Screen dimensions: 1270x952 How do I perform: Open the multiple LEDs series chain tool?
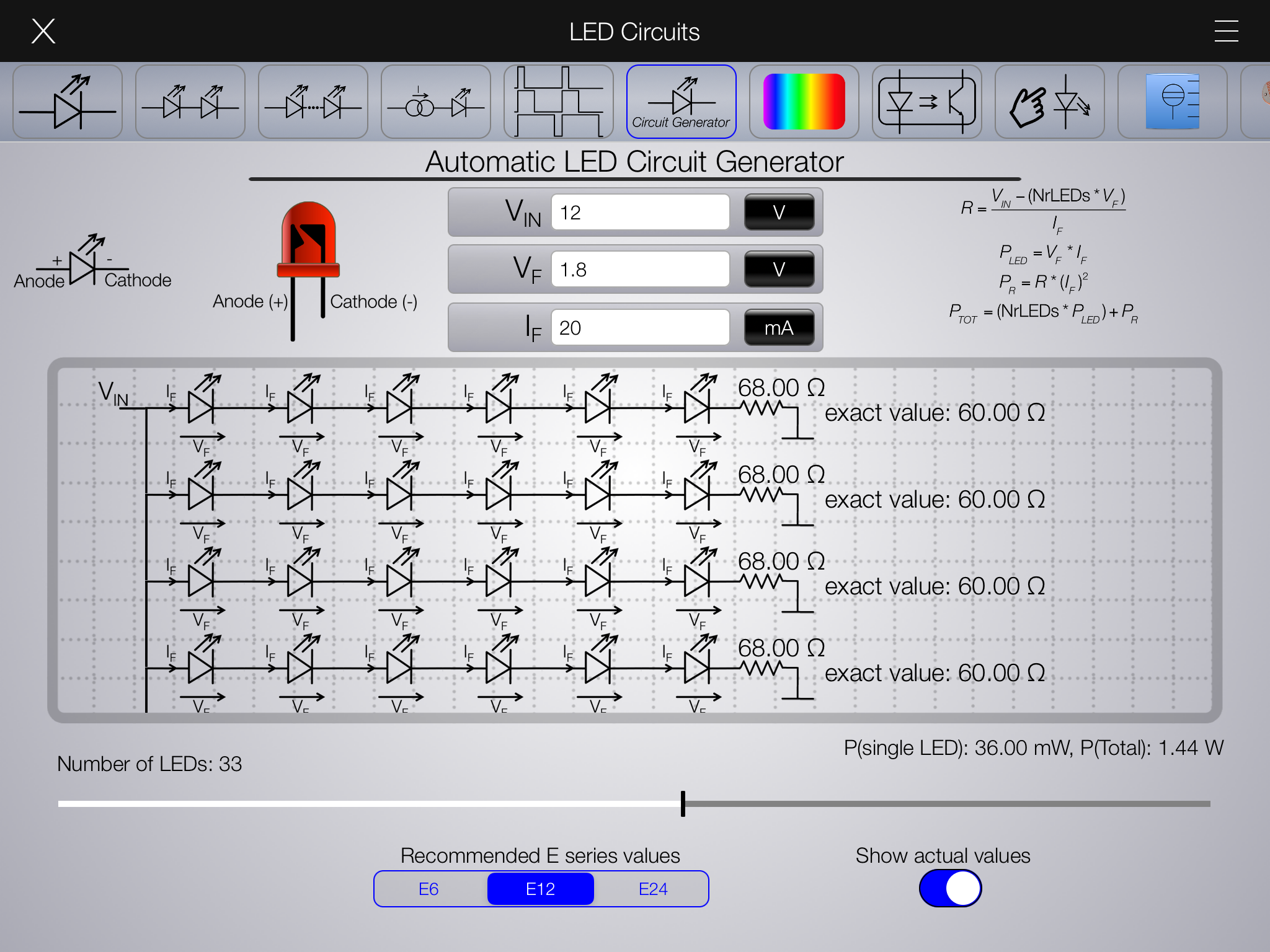pyautogui.click(x=313, y=102)
